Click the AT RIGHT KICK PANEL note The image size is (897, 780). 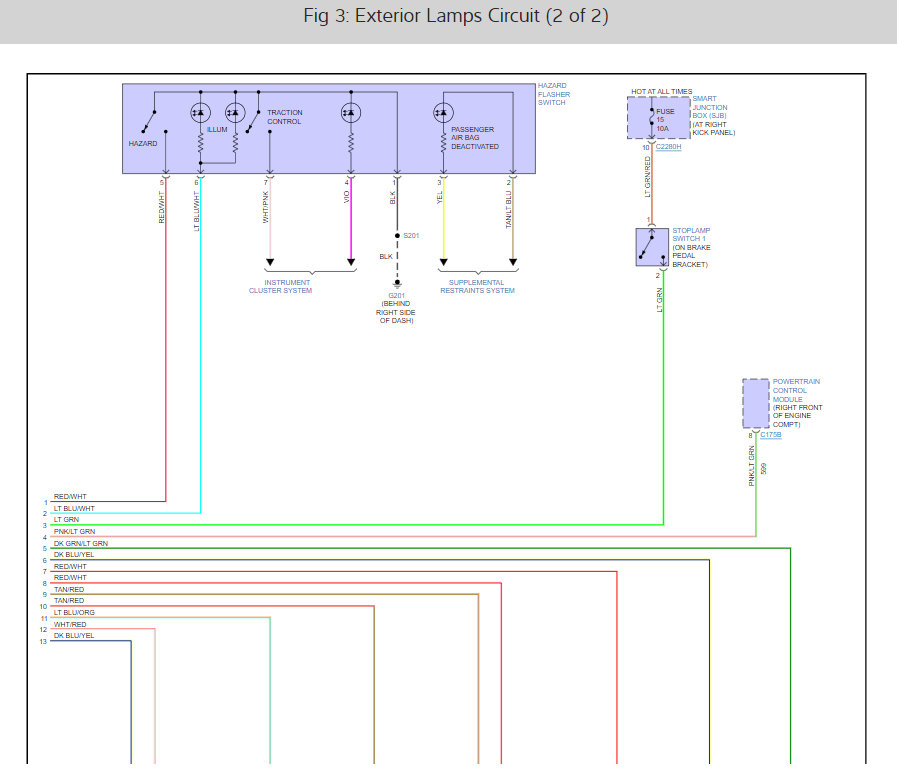coord(713,129)
